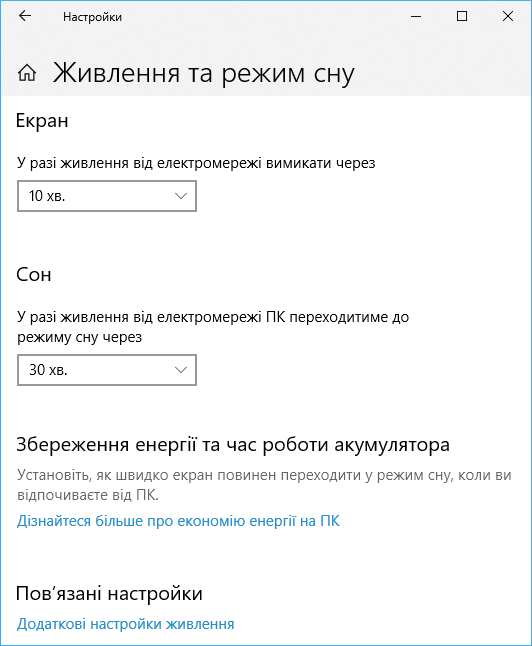Viewport: 532px width, 646px height.
Task: Minimize the Настройки window
Action: 416,16
